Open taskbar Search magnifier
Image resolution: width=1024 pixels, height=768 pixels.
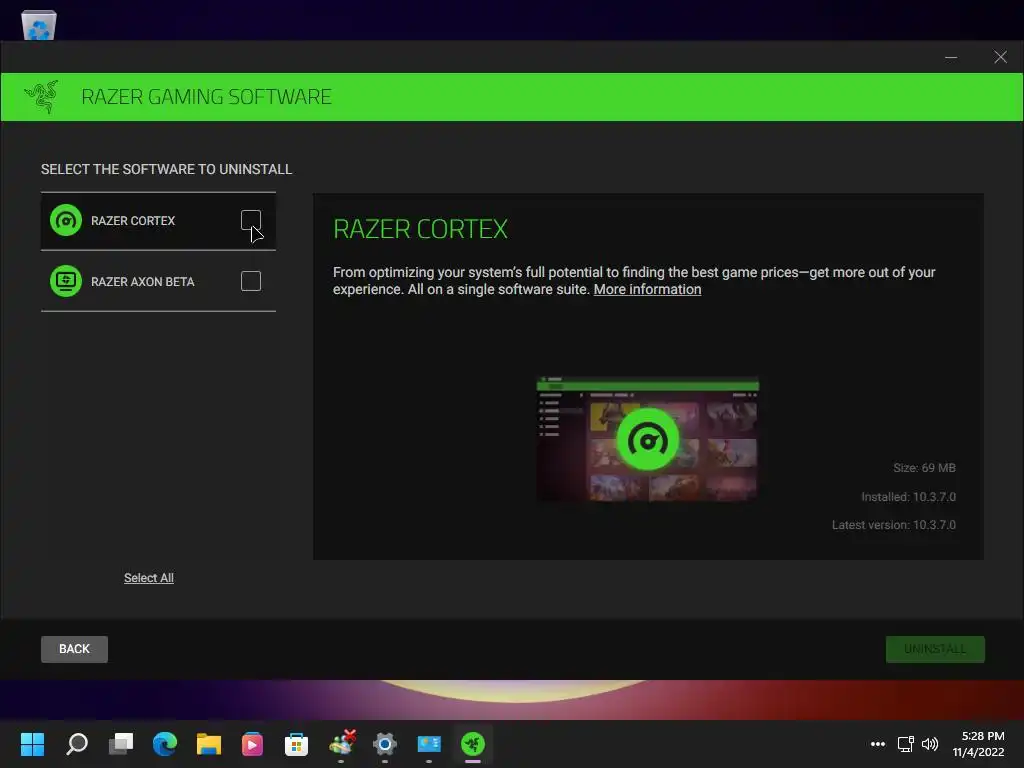[x=77, y=744]
